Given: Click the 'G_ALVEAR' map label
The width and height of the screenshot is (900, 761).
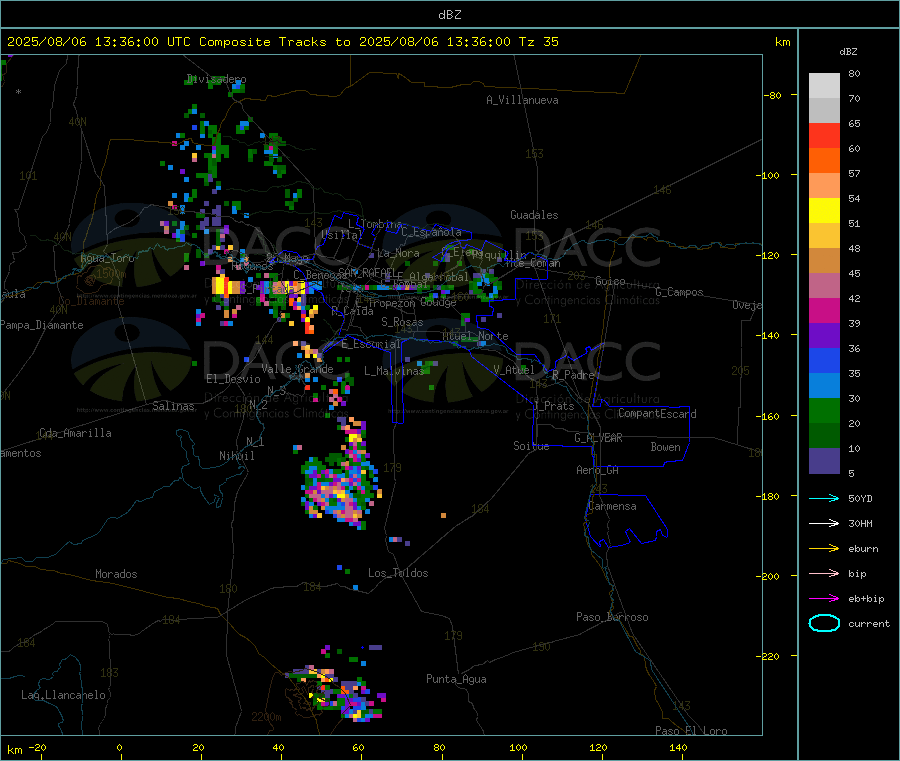Looking at the screenshot, I should [598, 438].
